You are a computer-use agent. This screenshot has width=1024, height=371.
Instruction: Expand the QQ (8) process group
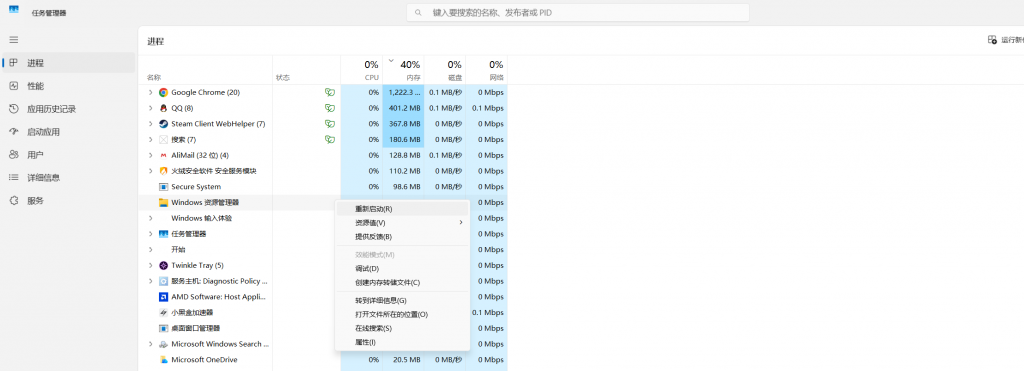(150, 108)
